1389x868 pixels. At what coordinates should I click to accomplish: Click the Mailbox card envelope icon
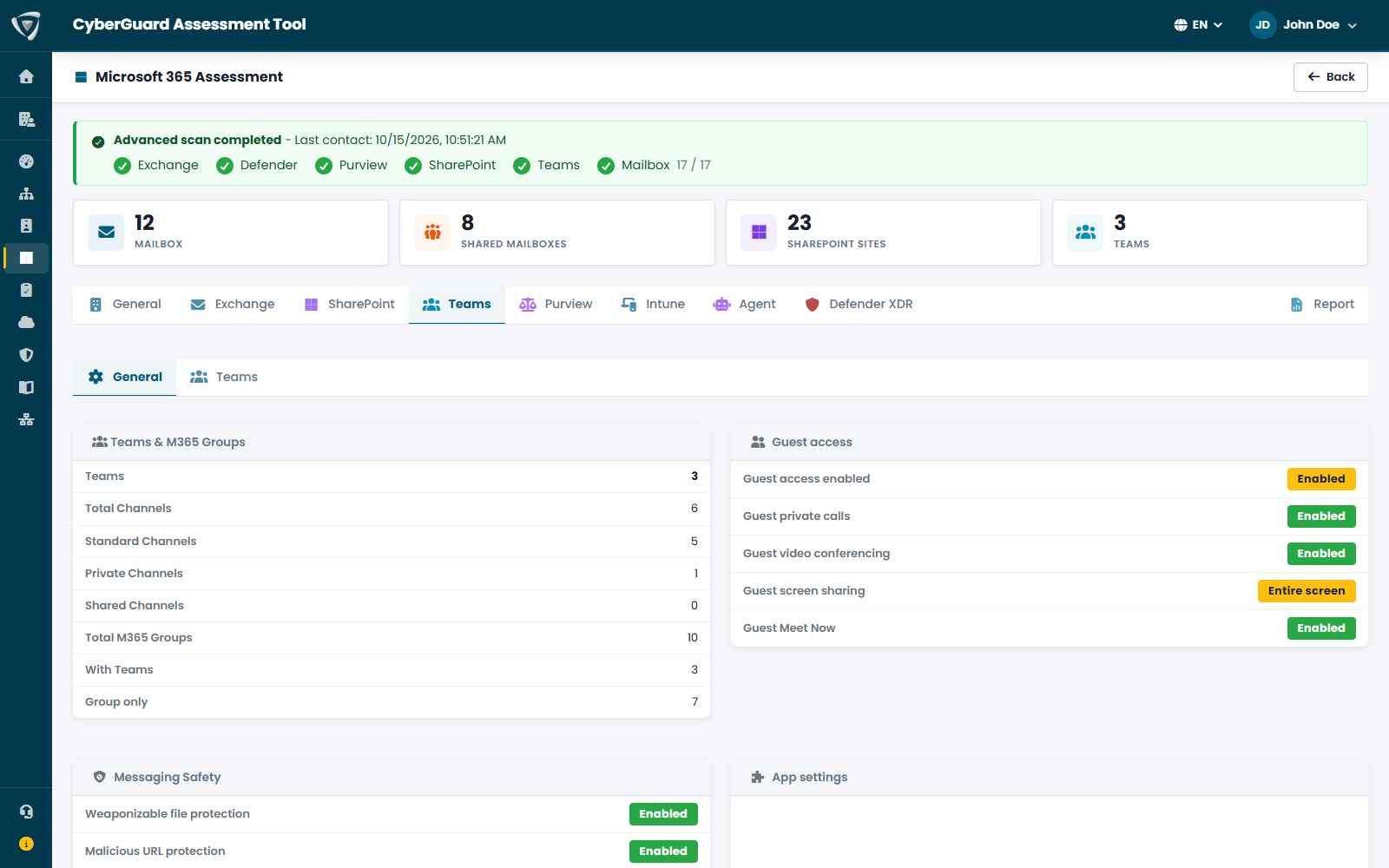click(x=106, y=233)
